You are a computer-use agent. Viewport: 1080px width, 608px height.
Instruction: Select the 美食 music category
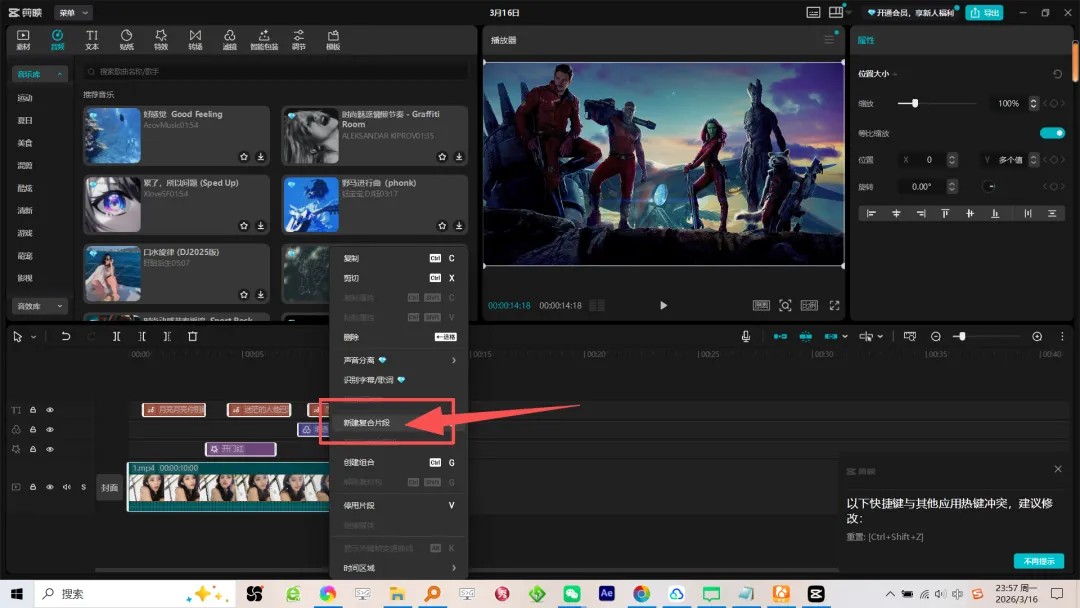[25, 143]
